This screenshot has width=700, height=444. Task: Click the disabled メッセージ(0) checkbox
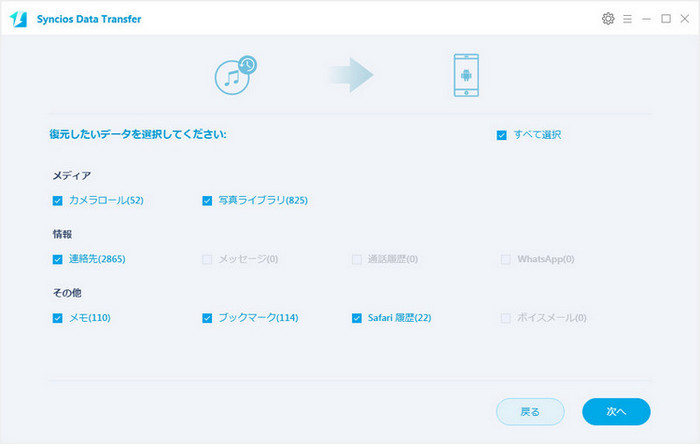[207, 259]
